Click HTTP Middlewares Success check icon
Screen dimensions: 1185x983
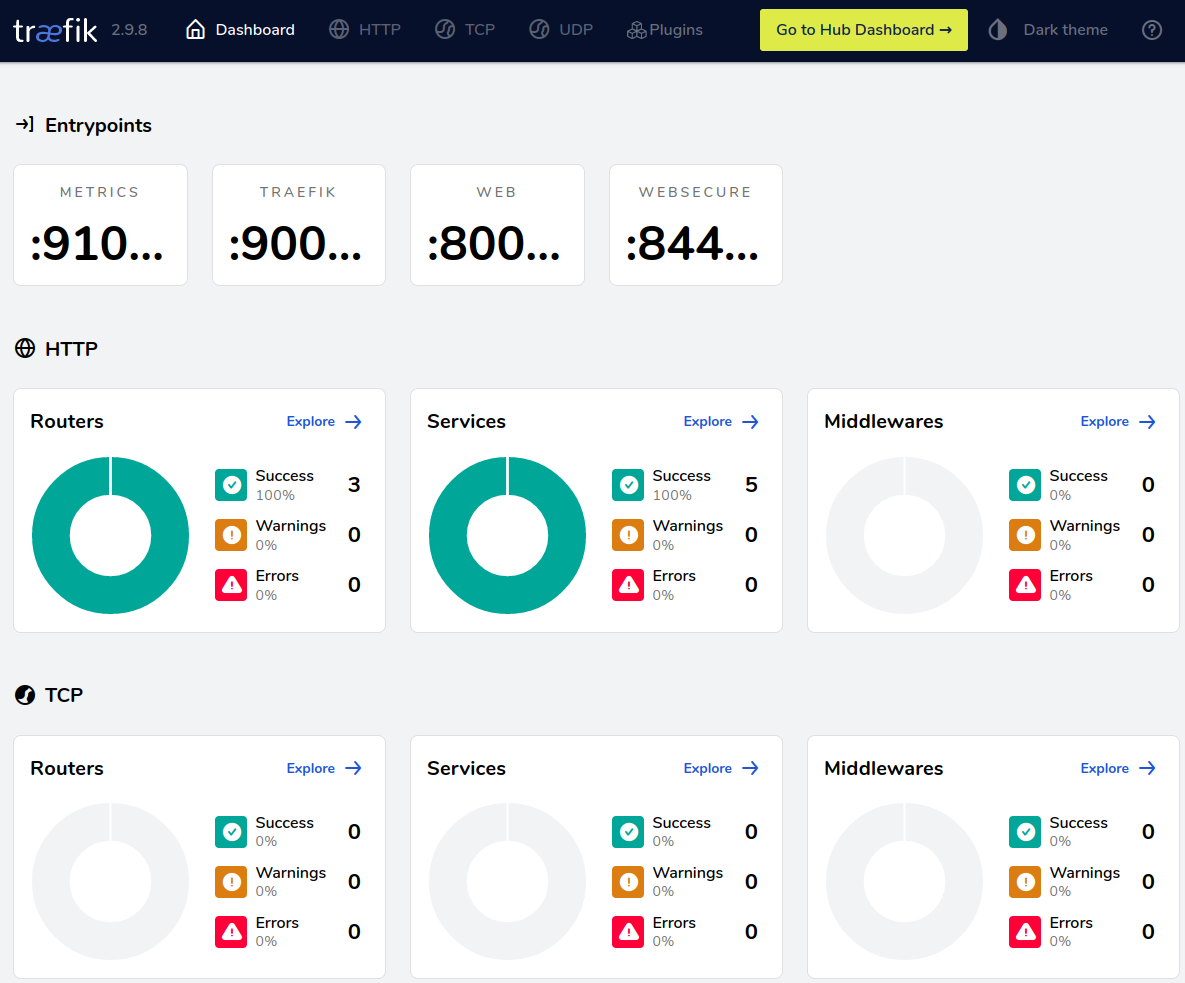coord(1026,485)
